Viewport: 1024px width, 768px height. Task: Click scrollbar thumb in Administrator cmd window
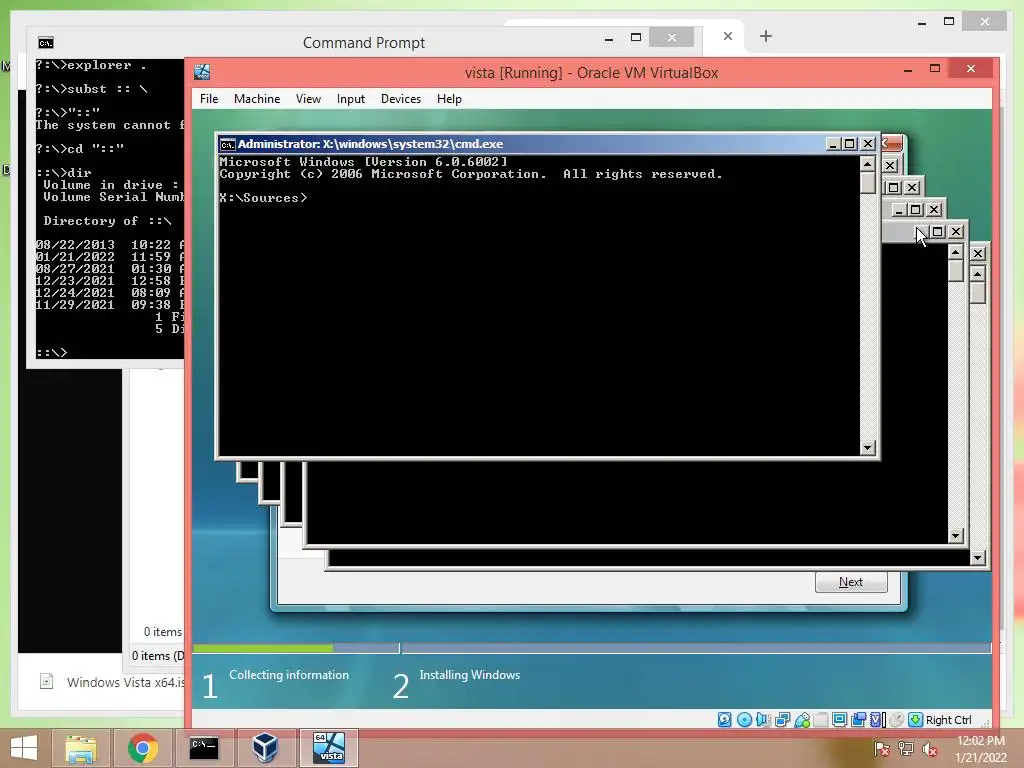(x=868, y=182)
